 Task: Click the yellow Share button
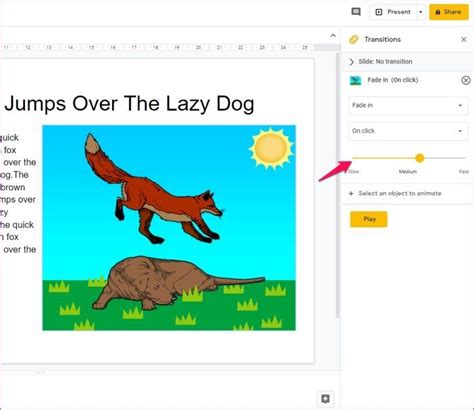coord(449,12)
